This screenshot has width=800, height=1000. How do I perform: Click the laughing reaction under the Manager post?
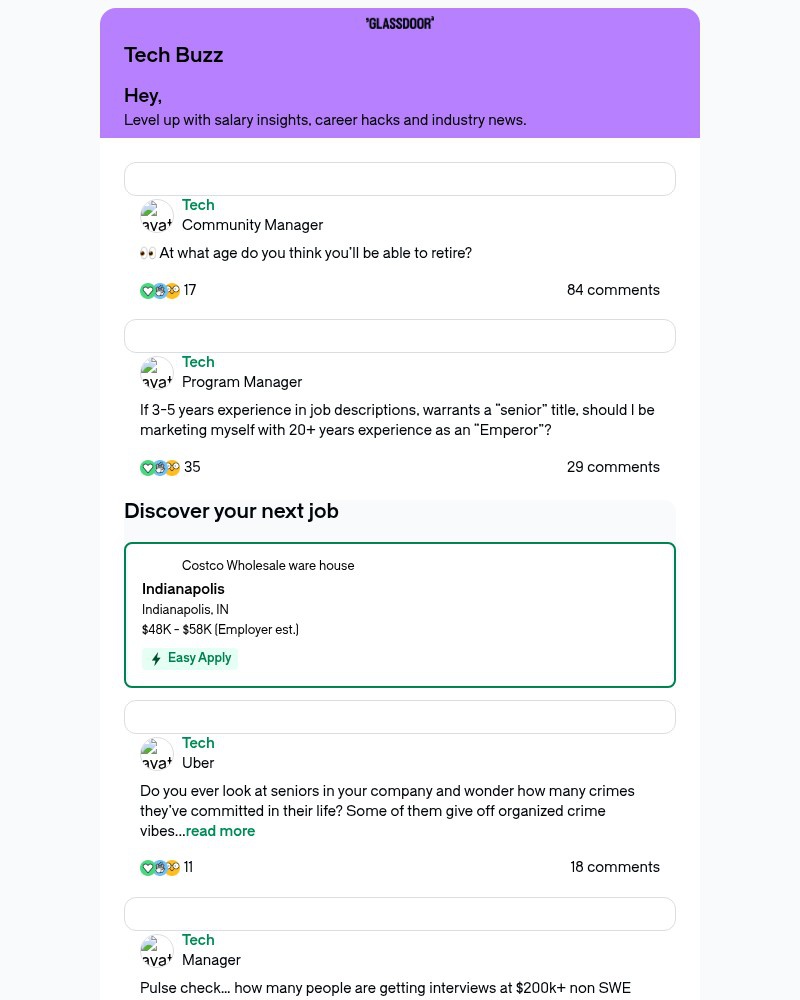tap(159, 999)
